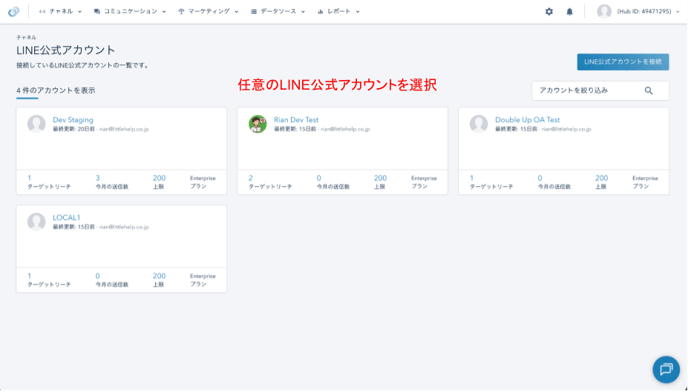
Task: Focus the アカウントを絞り込み filter field
Action: (600, 91)
